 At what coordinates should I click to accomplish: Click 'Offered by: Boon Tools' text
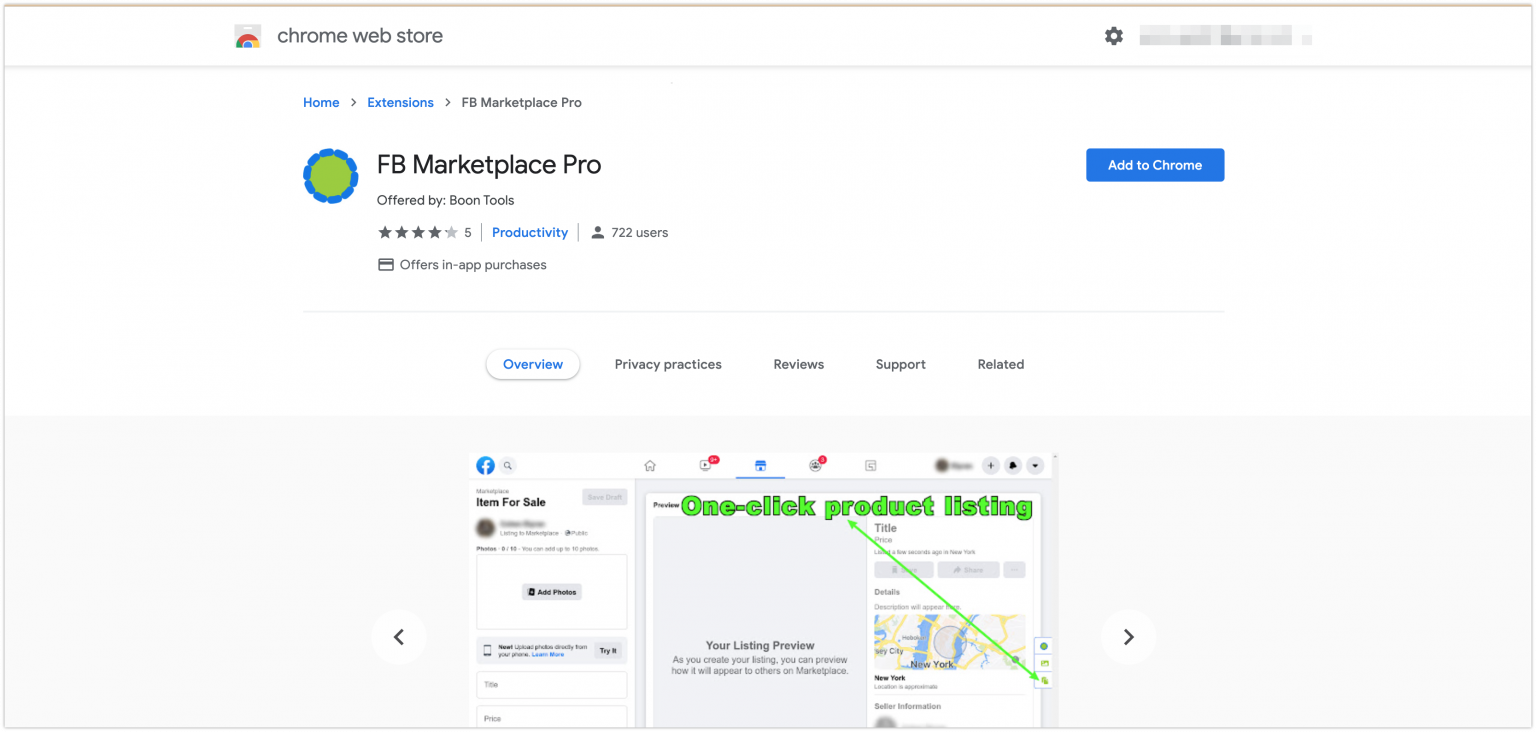coord(446,200)
